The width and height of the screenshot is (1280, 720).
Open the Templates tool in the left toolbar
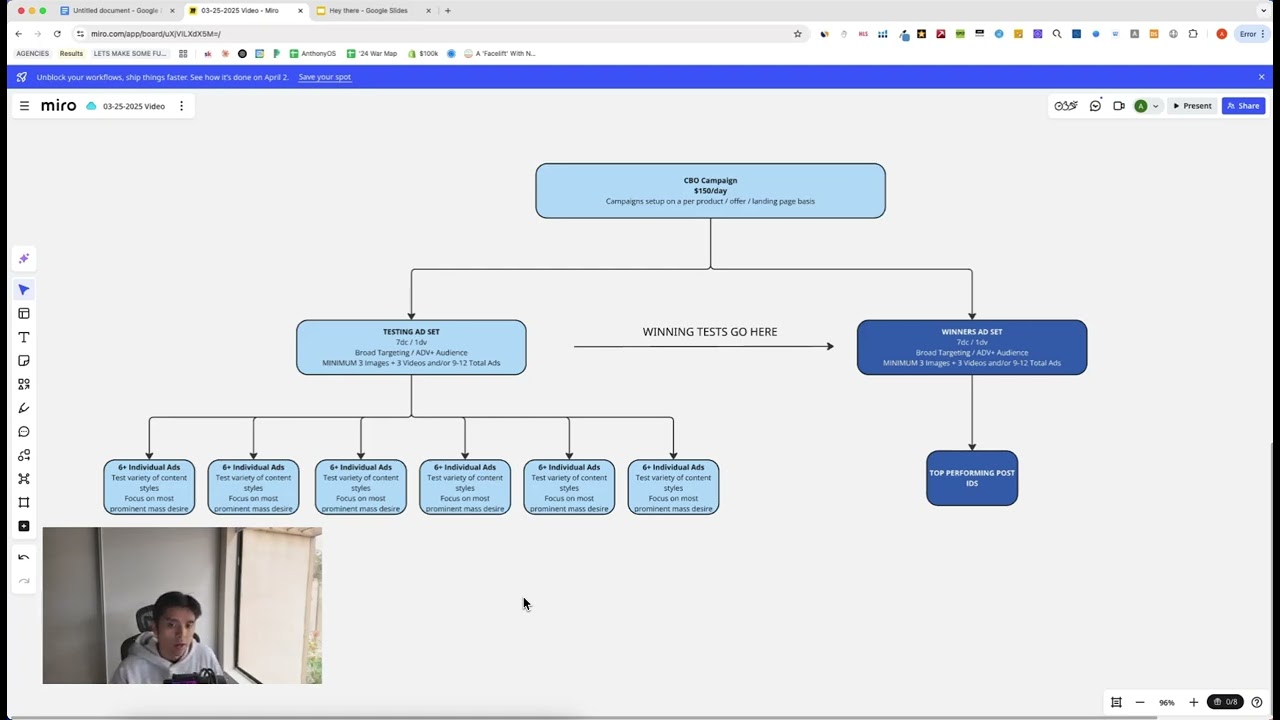pos(24,313)
